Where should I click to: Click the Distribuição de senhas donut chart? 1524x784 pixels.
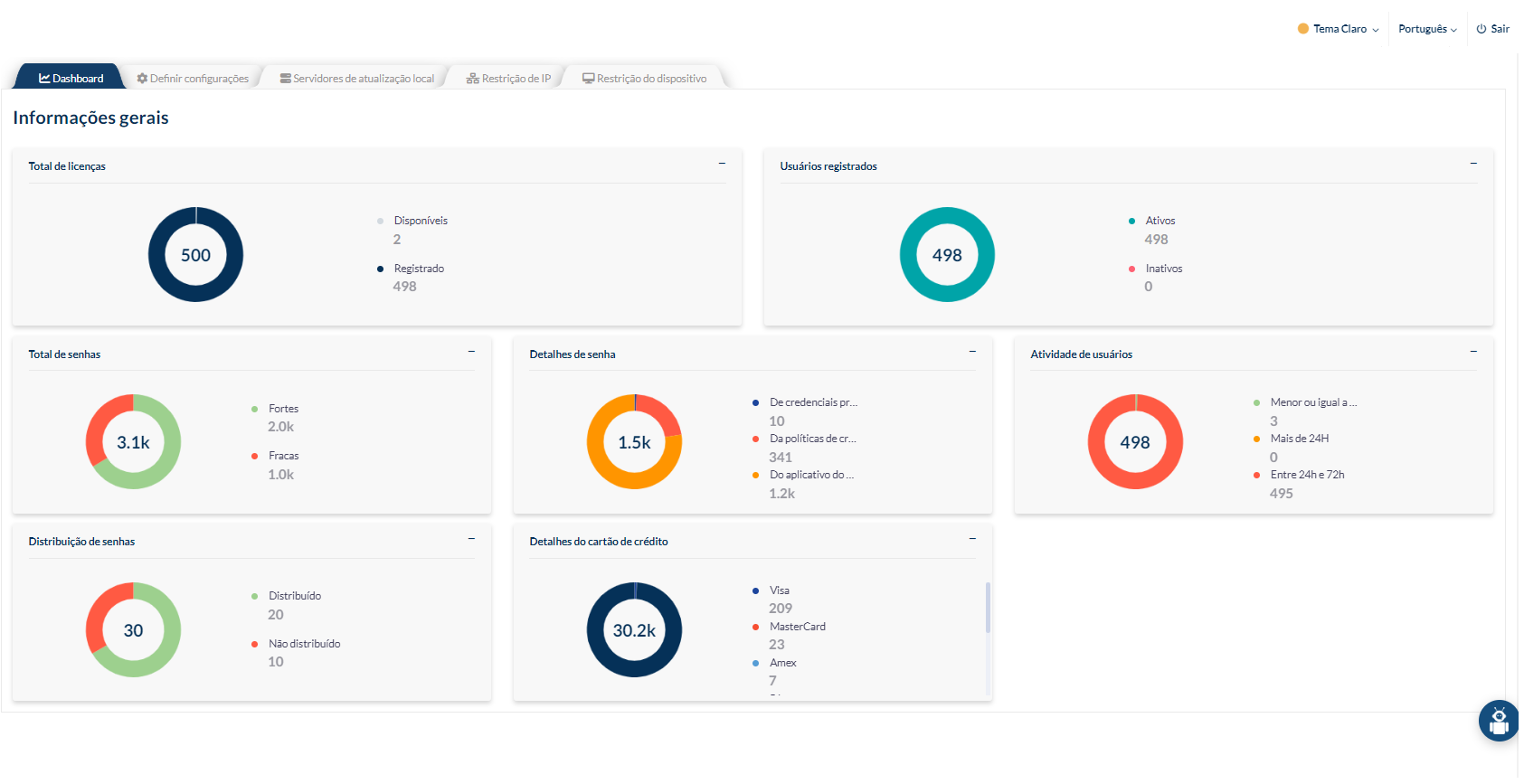click(133, 630)
